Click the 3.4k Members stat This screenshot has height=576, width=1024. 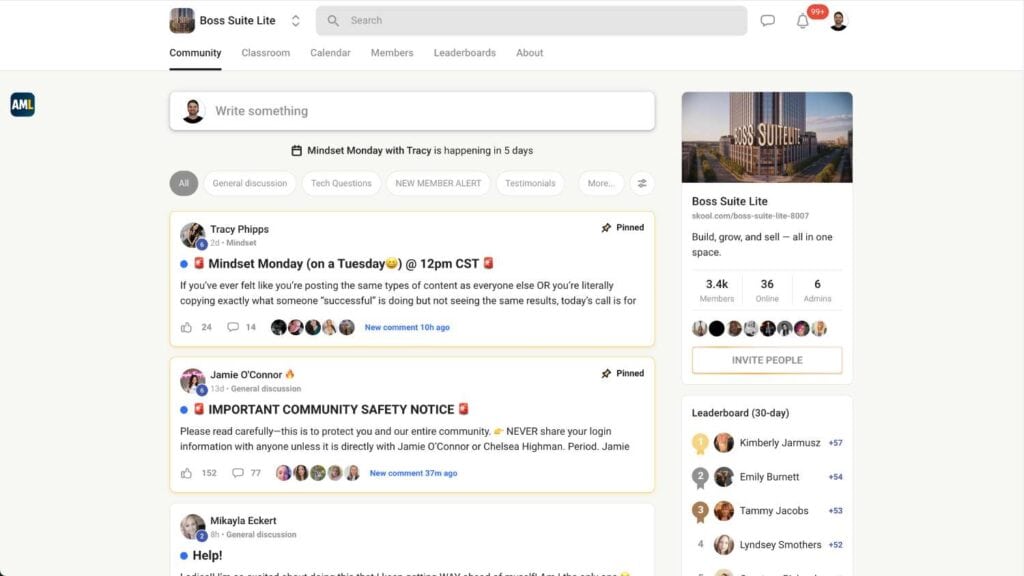pyautogui.click(x=716, y=290)
